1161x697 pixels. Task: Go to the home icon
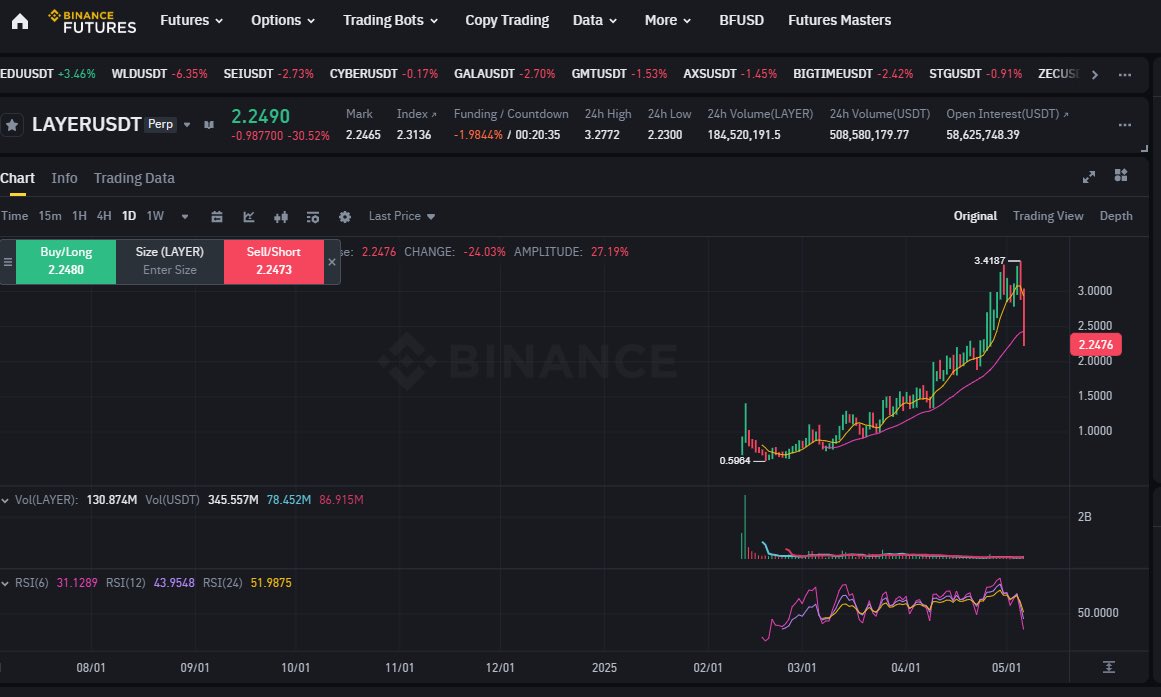click(x=20, y=21)
